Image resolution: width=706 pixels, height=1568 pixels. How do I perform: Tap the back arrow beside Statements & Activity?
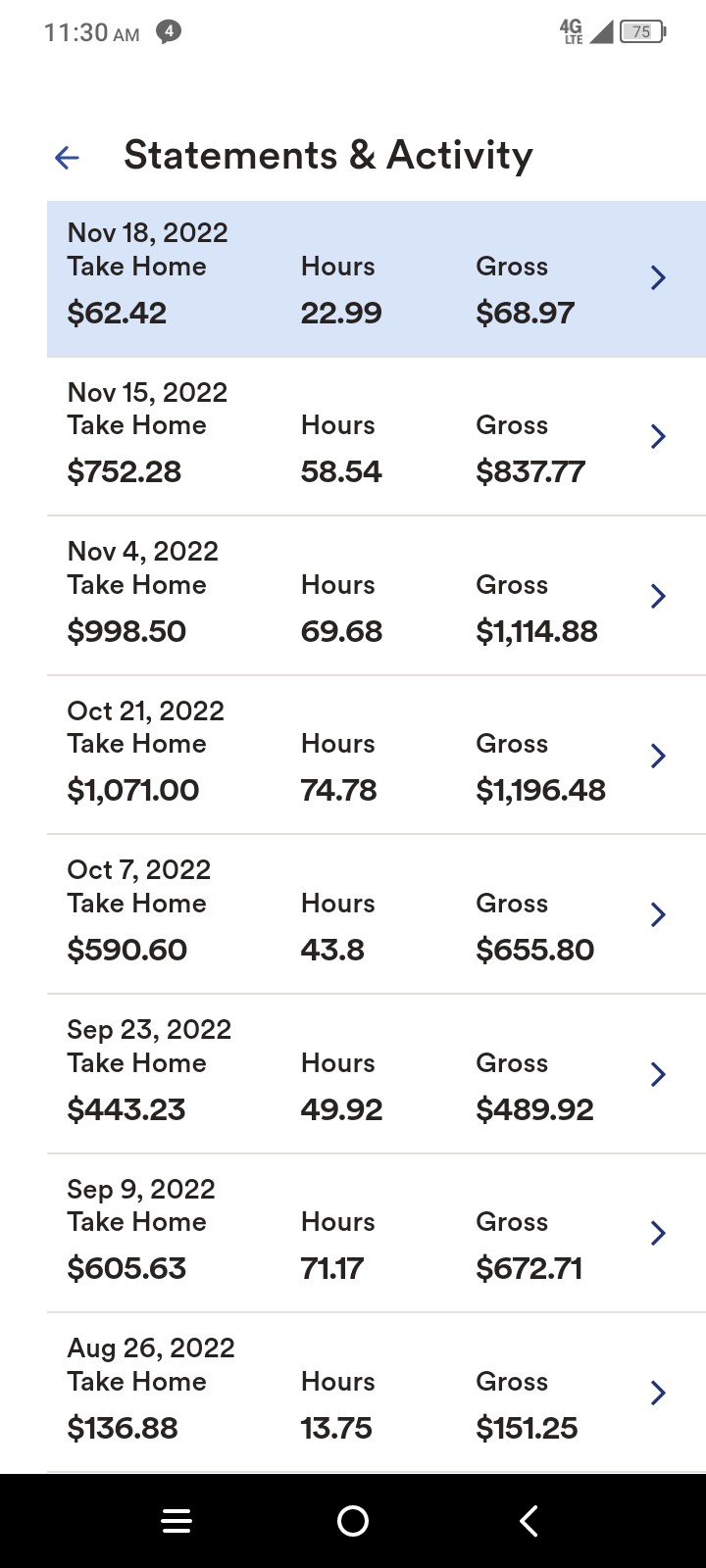tap(67, 157)
